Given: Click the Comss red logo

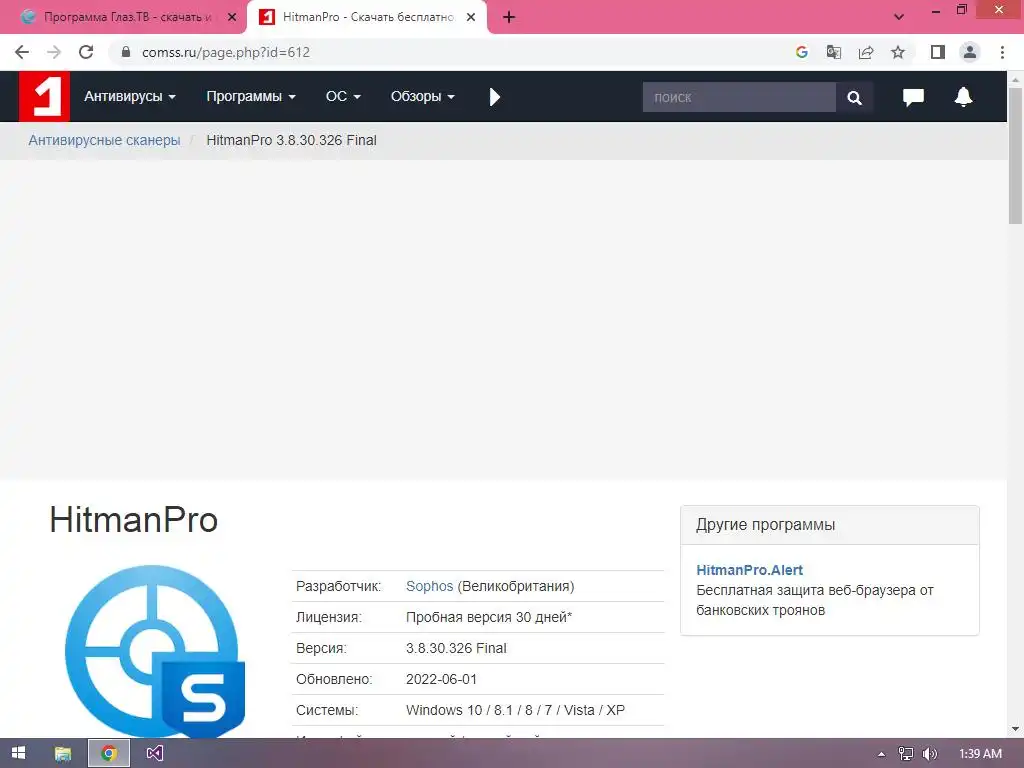Looking at the screenshot, I should (44, 97).
